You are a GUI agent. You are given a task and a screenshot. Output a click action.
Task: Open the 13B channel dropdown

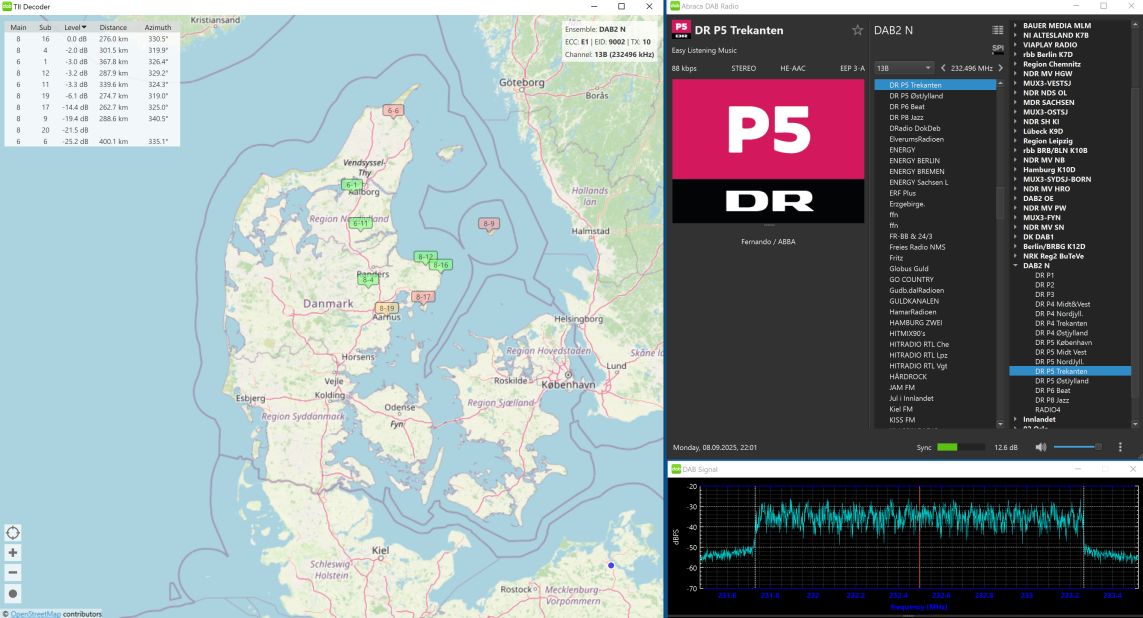coord(903,68)
